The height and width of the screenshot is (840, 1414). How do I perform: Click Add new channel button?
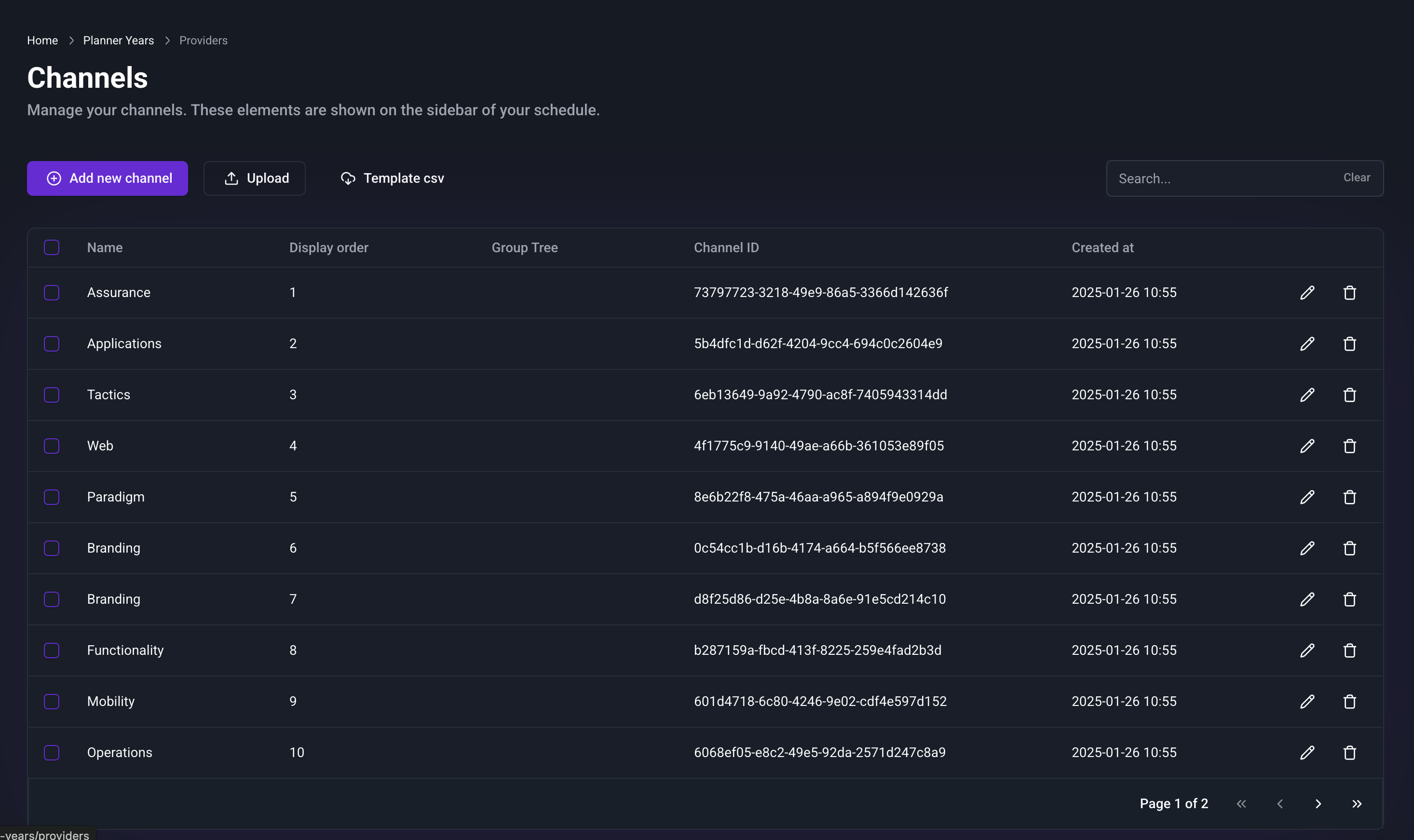click(x=108, y=178)
